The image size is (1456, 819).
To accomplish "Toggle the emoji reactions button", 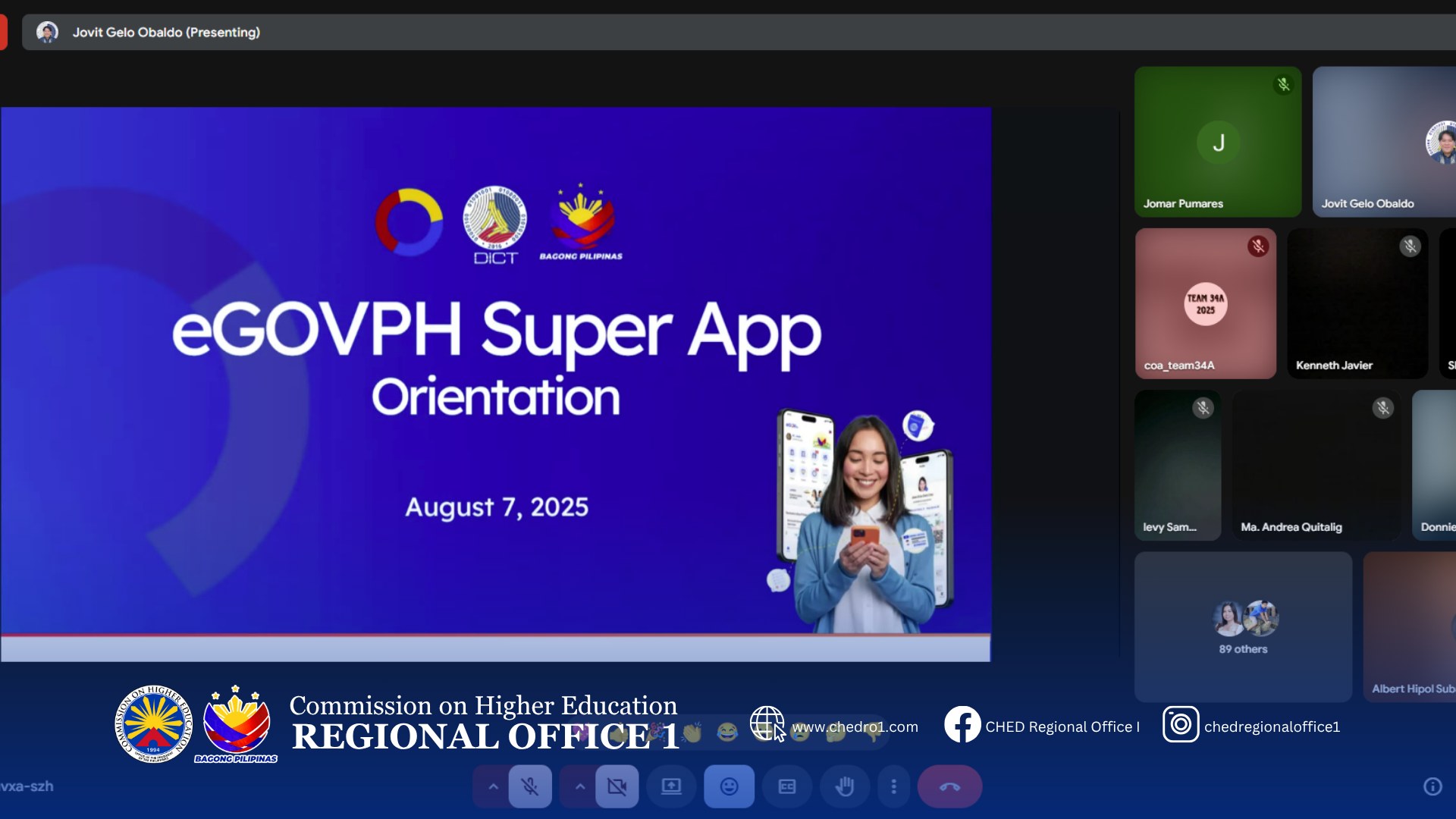I will 729,786.
